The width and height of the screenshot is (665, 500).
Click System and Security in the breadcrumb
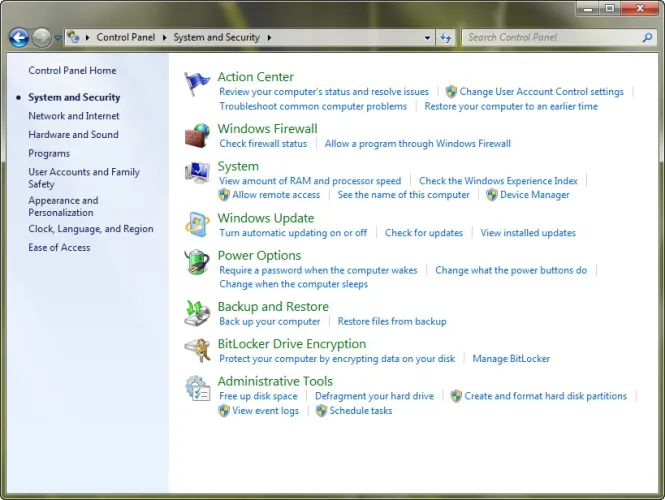pyautogui.click(x=216, y=37)
